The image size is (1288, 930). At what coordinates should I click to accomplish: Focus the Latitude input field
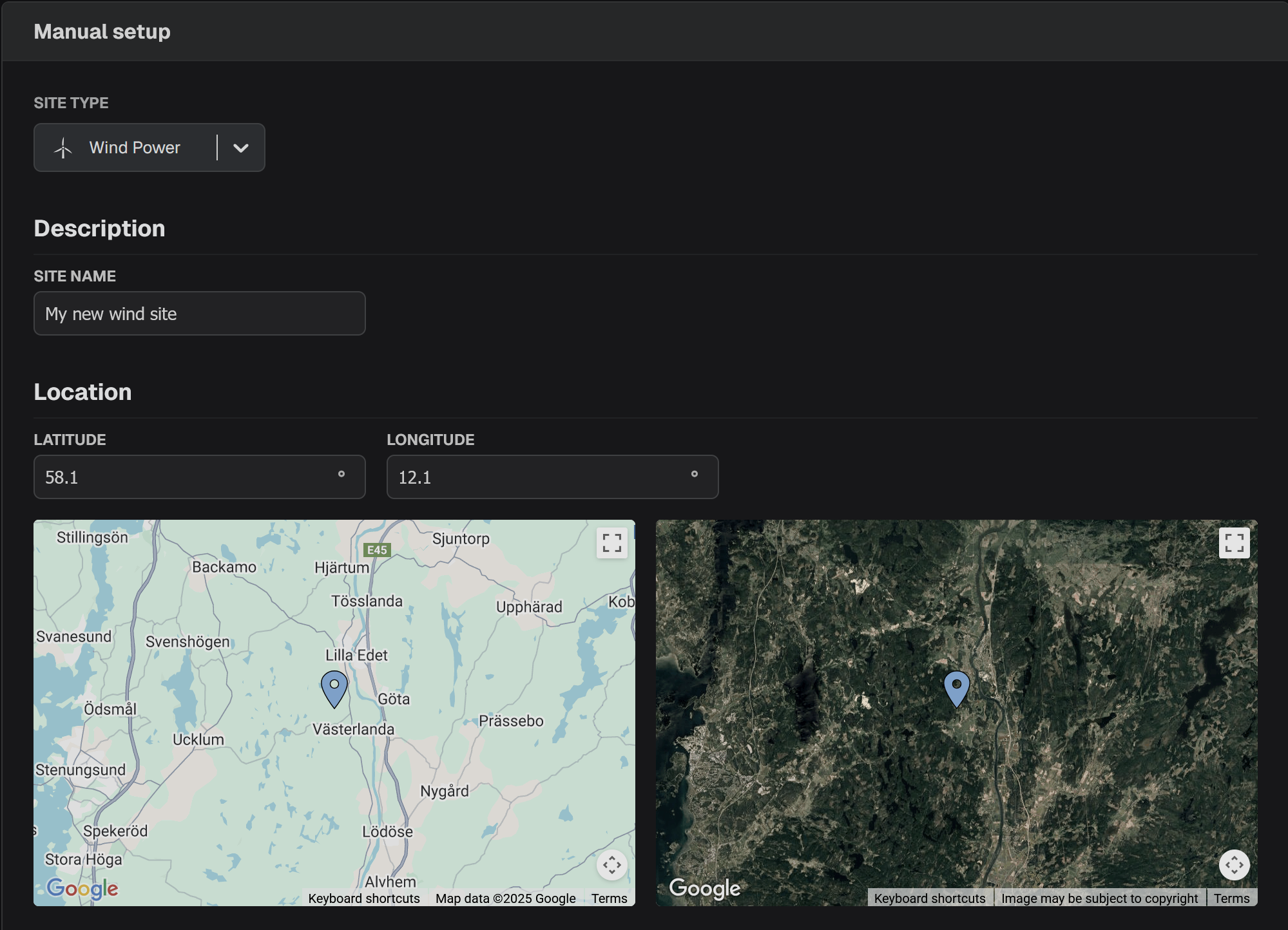[187, 477]
